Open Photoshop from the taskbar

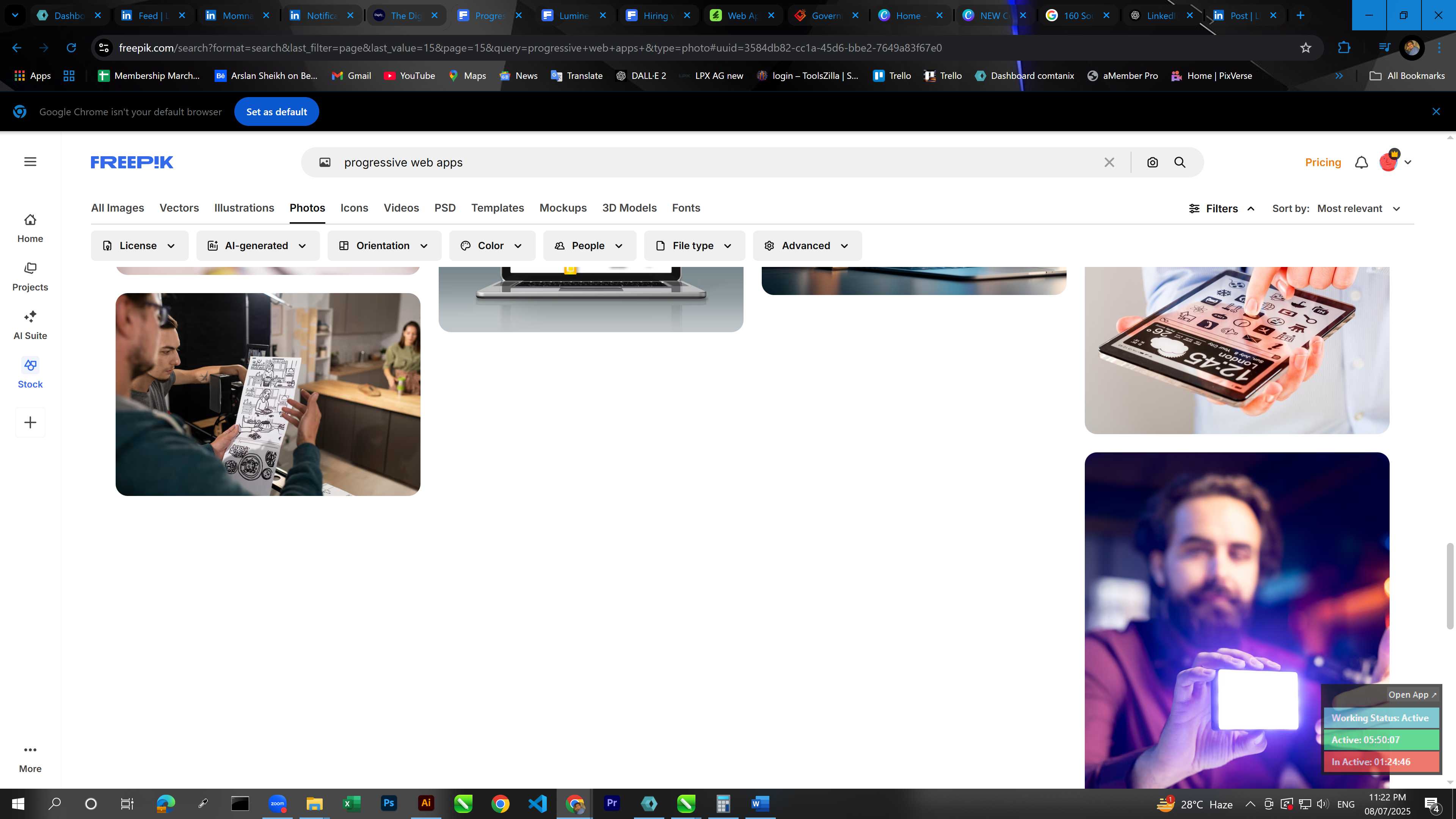pyautogui.click(x=389, y=803)
